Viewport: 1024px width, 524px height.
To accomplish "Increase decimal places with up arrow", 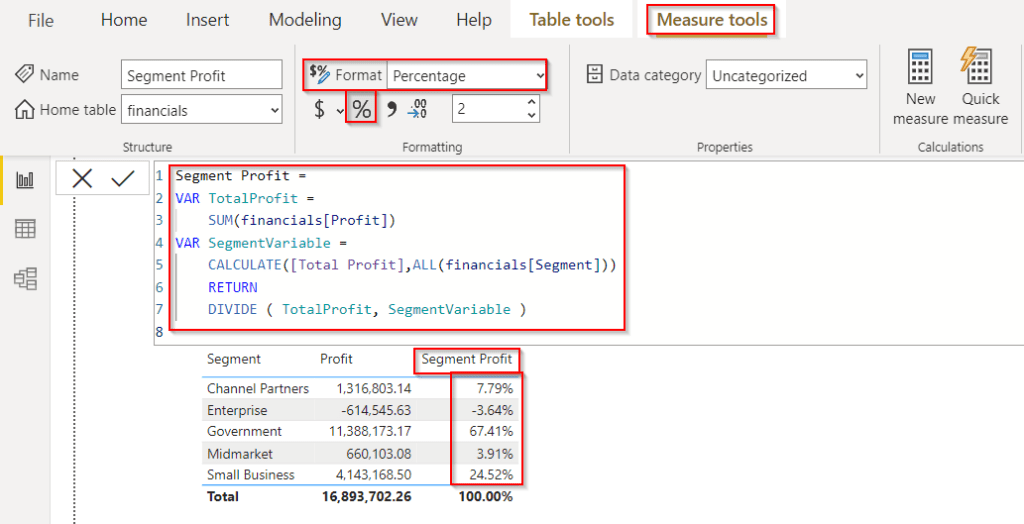I will [532, 102].
